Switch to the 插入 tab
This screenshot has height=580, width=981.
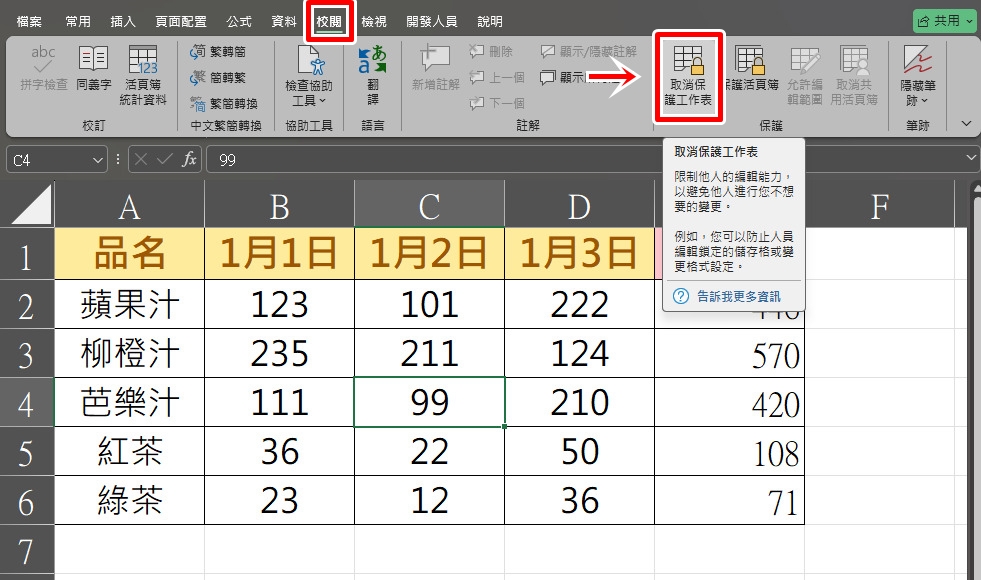point(123,22)
